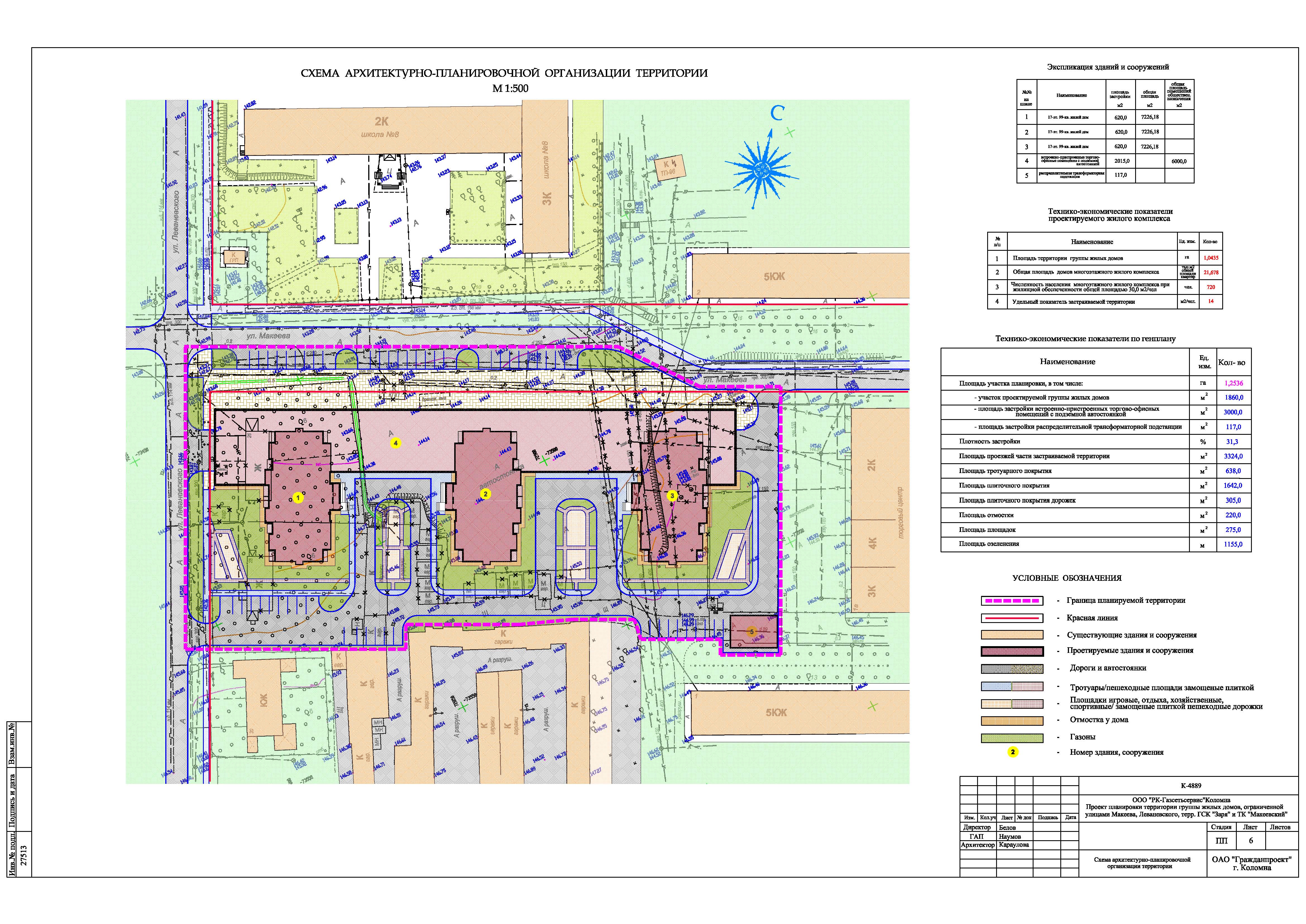Click the roadway area value '3324,0'

1233,456
